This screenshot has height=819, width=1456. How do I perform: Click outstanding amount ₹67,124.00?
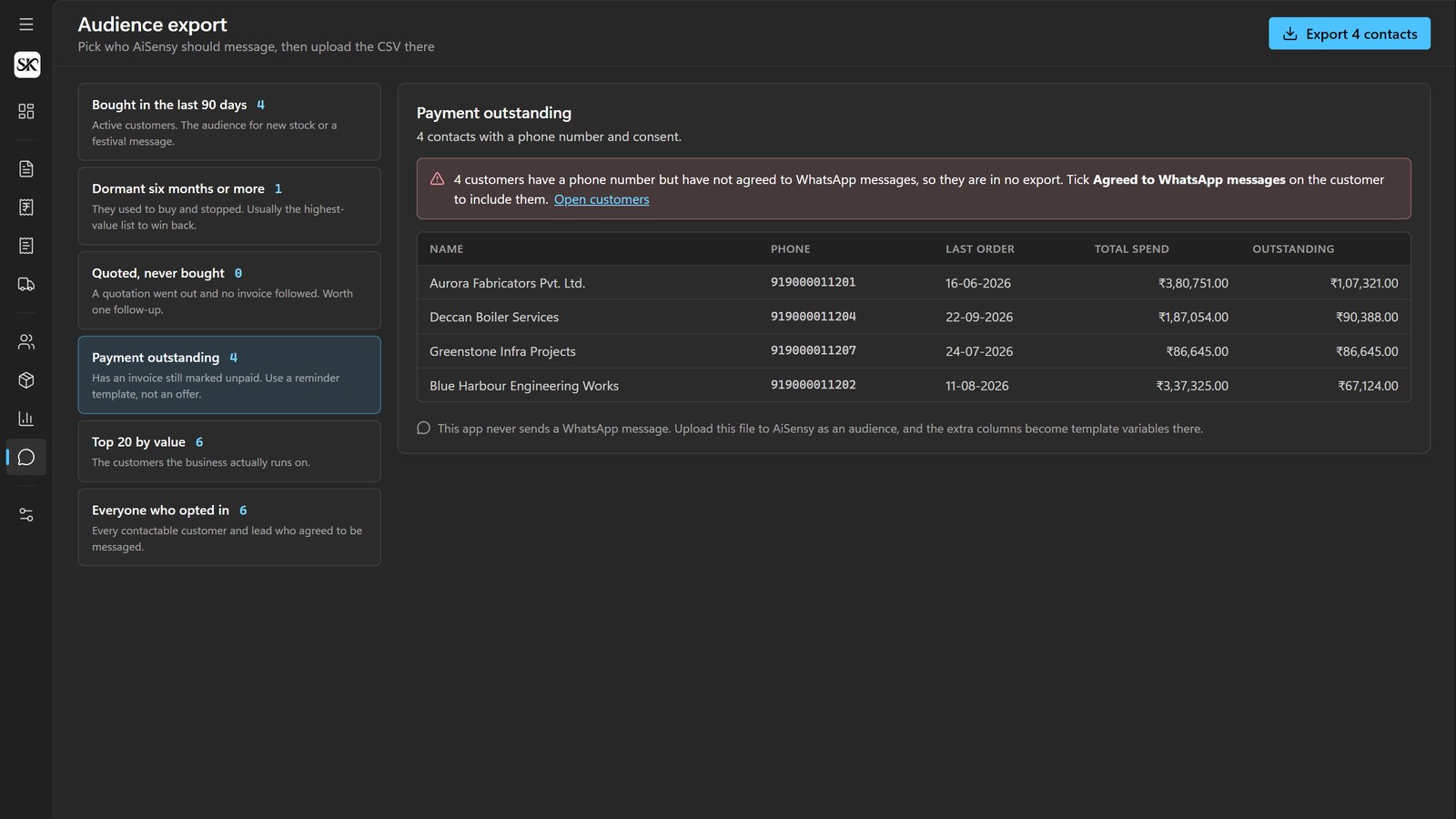point(1368,386)
